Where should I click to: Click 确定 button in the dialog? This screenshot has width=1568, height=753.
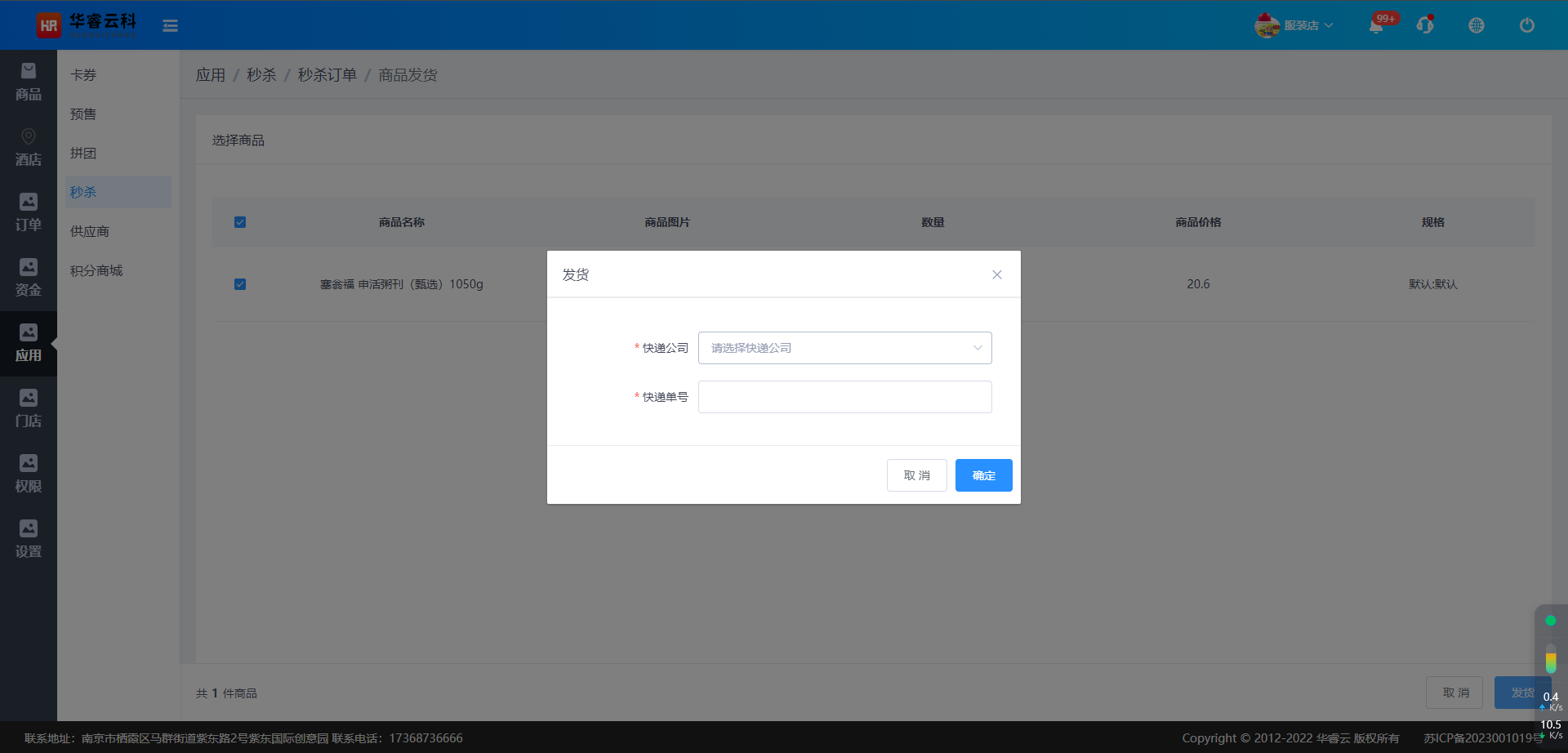point(983,475)
